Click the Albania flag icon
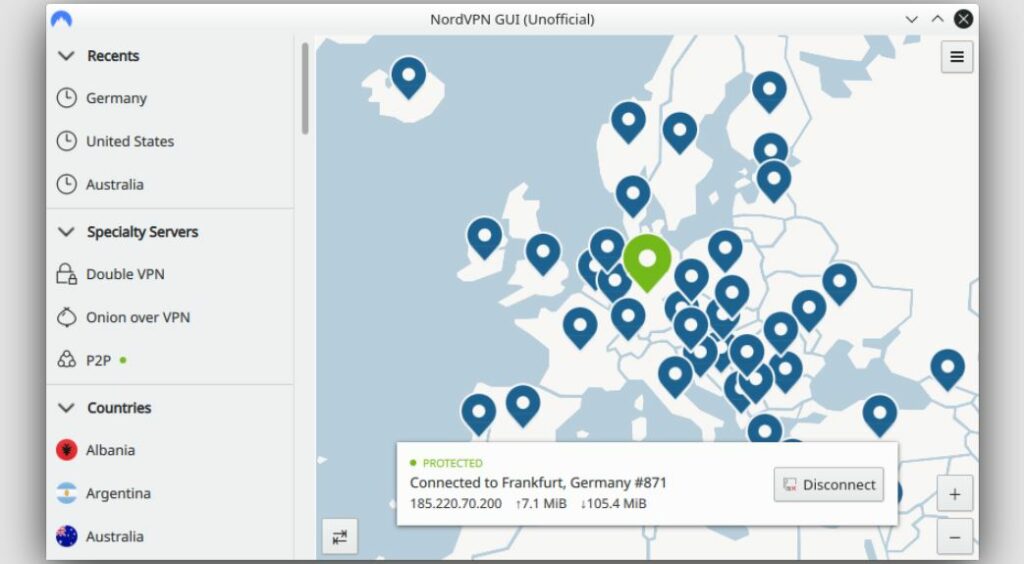 tap(67, 450)
